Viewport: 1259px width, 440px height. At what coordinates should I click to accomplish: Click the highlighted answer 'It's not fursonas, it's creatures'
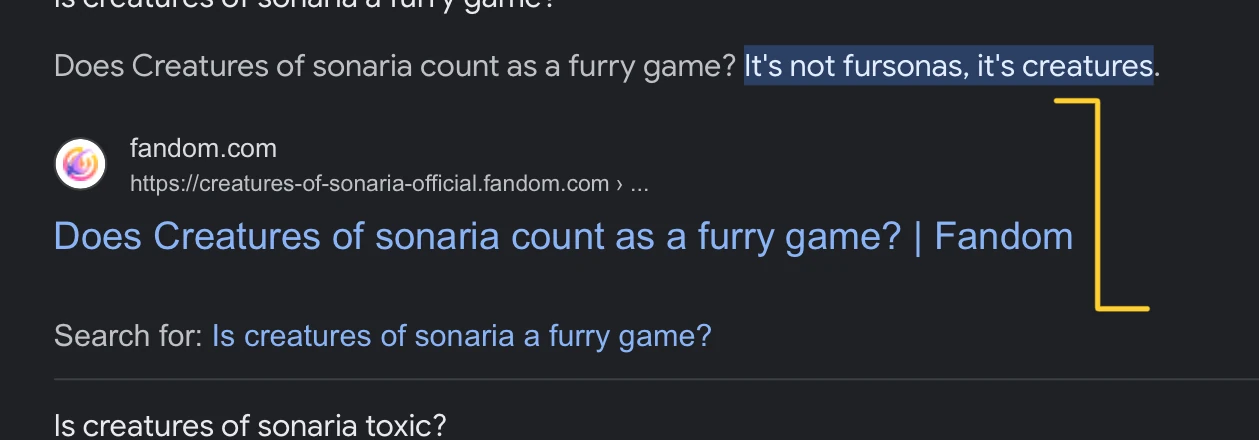[948, 67]
